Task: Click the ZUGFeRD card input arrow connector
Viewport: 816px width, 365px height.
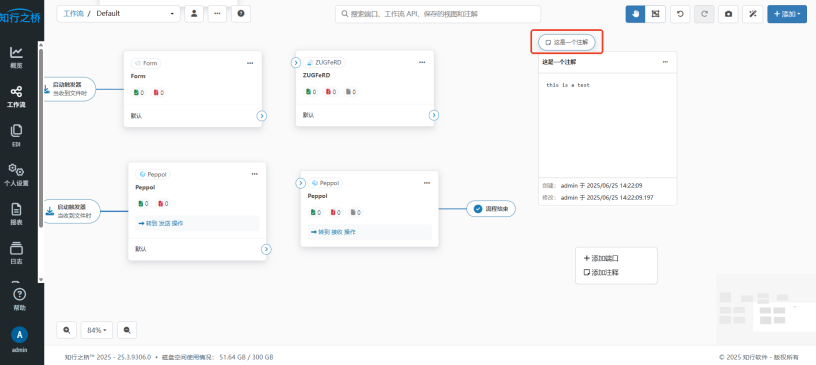Action: coord(296,62)
